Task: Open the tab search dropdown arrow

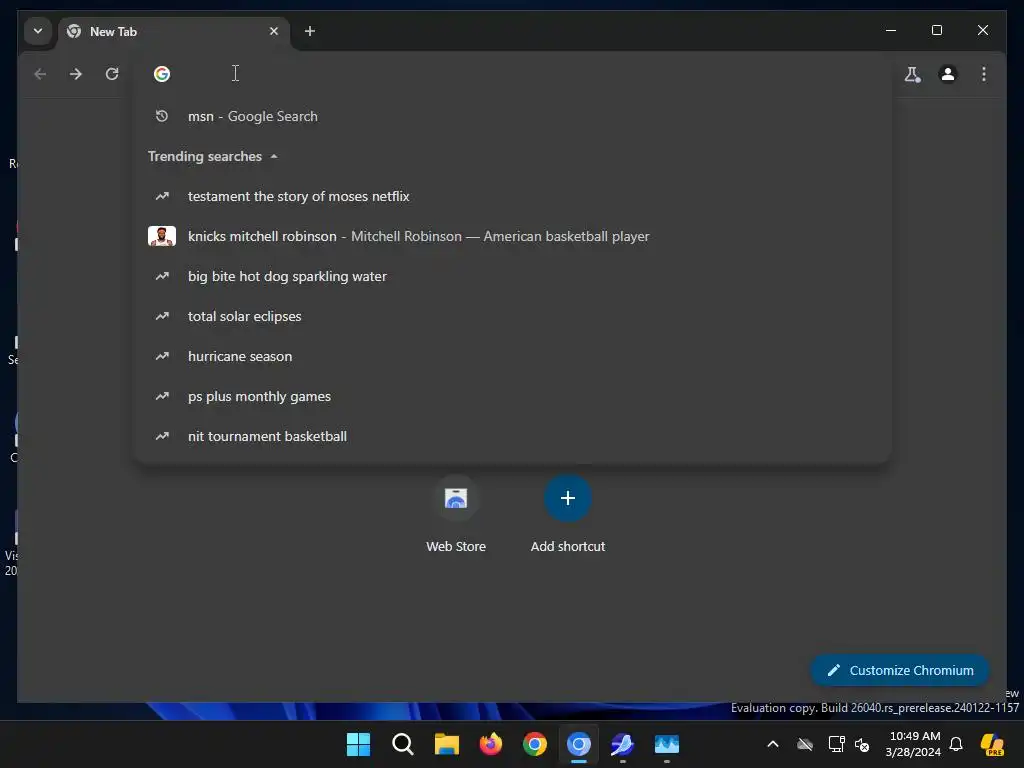Action: tap(38, 31)
